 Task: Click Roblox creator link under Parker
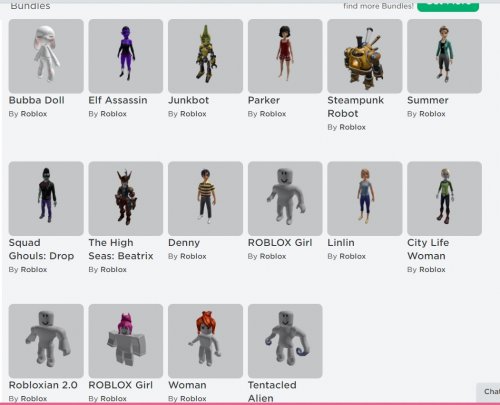[x=273, y=114]
